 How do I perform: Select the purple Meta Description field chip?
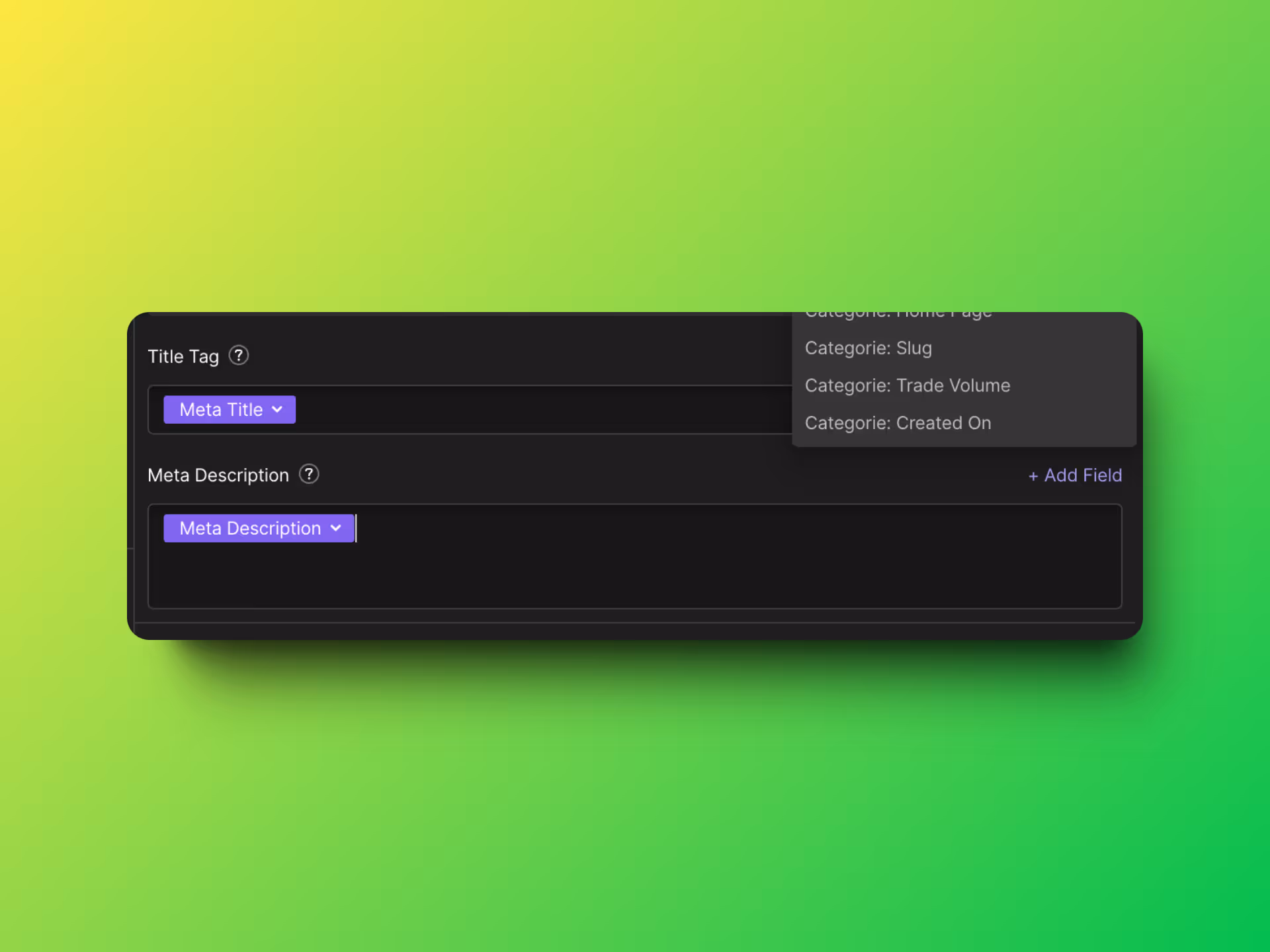pos(250,528)
